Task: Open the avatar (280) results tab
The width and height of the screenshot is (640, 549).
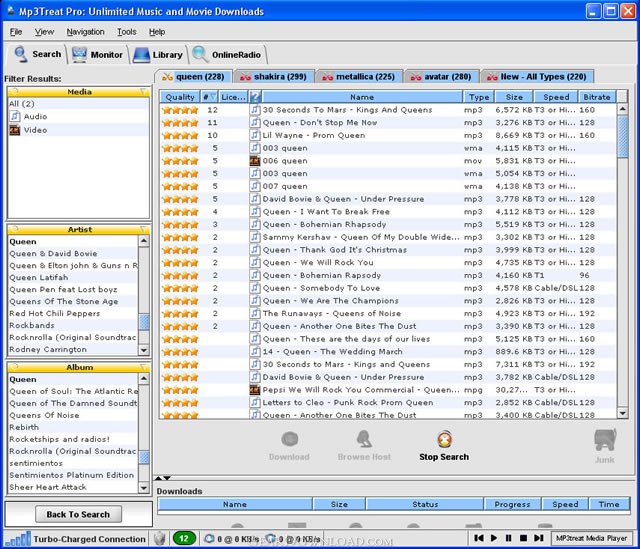Action: (x=441, y=77)
